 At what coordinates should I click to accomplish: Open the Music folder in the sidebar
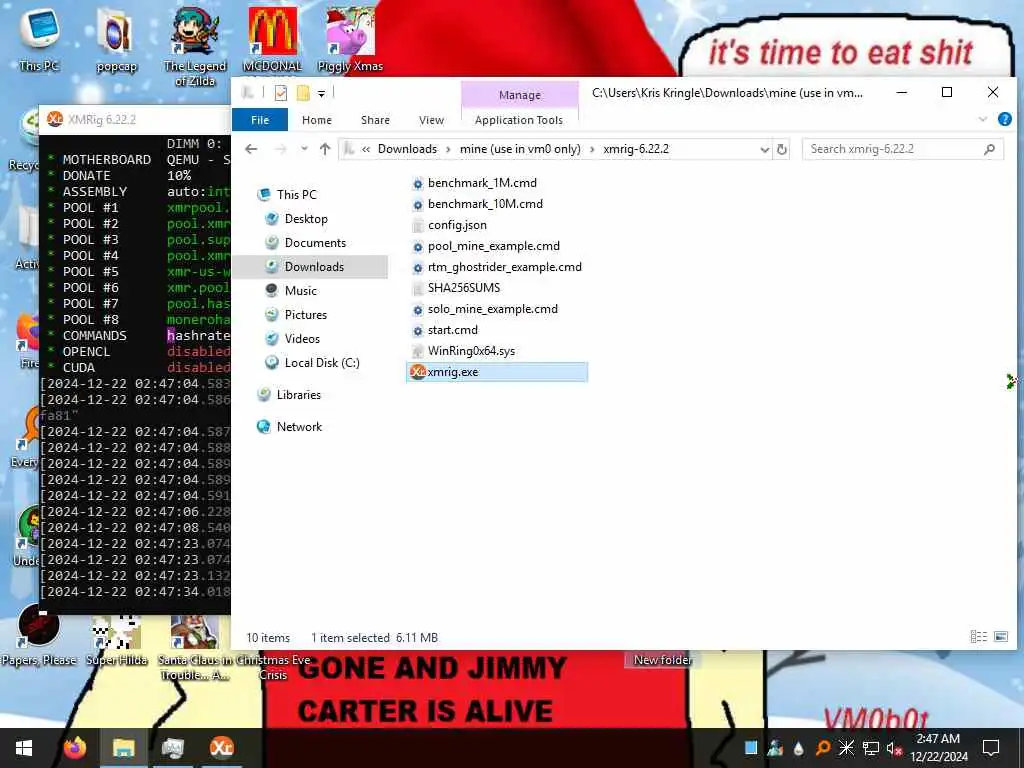click(291, 291)
